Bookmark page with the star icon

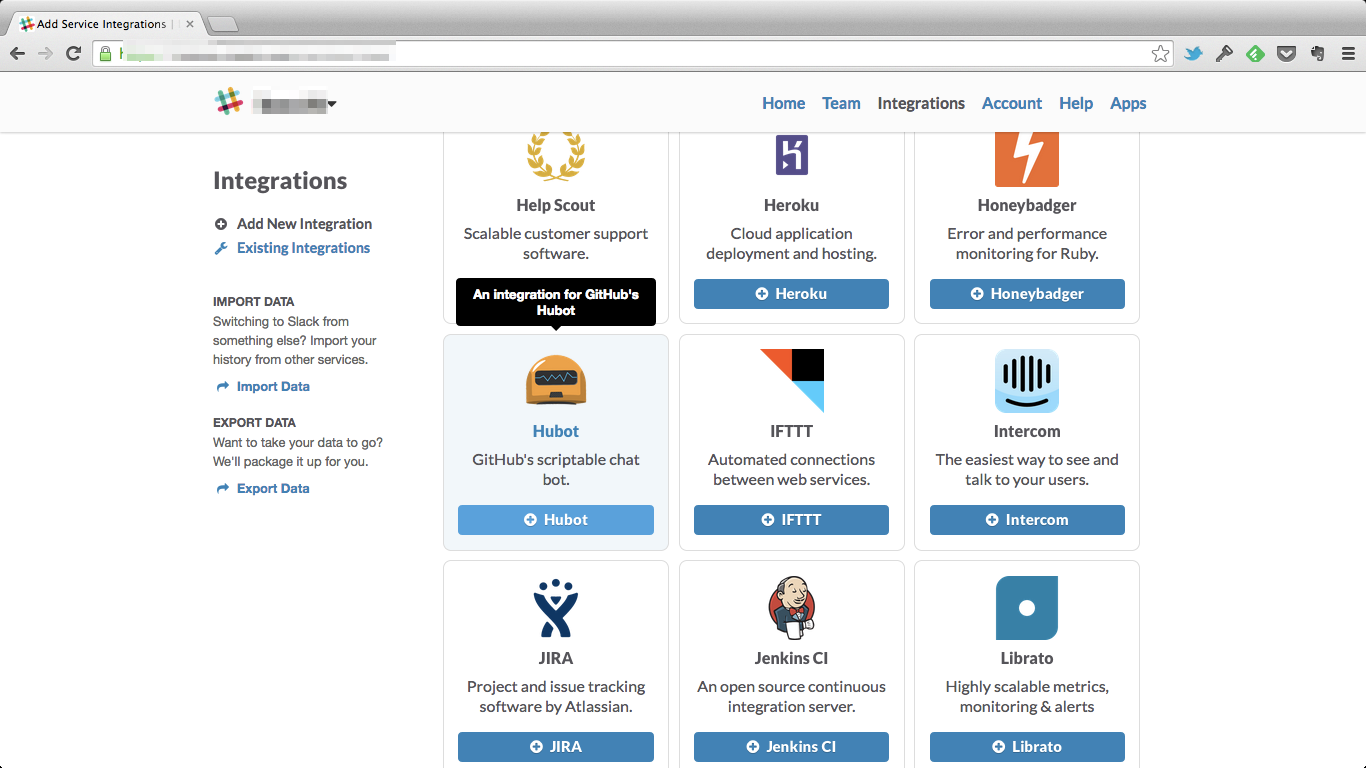pos(1160,54)
